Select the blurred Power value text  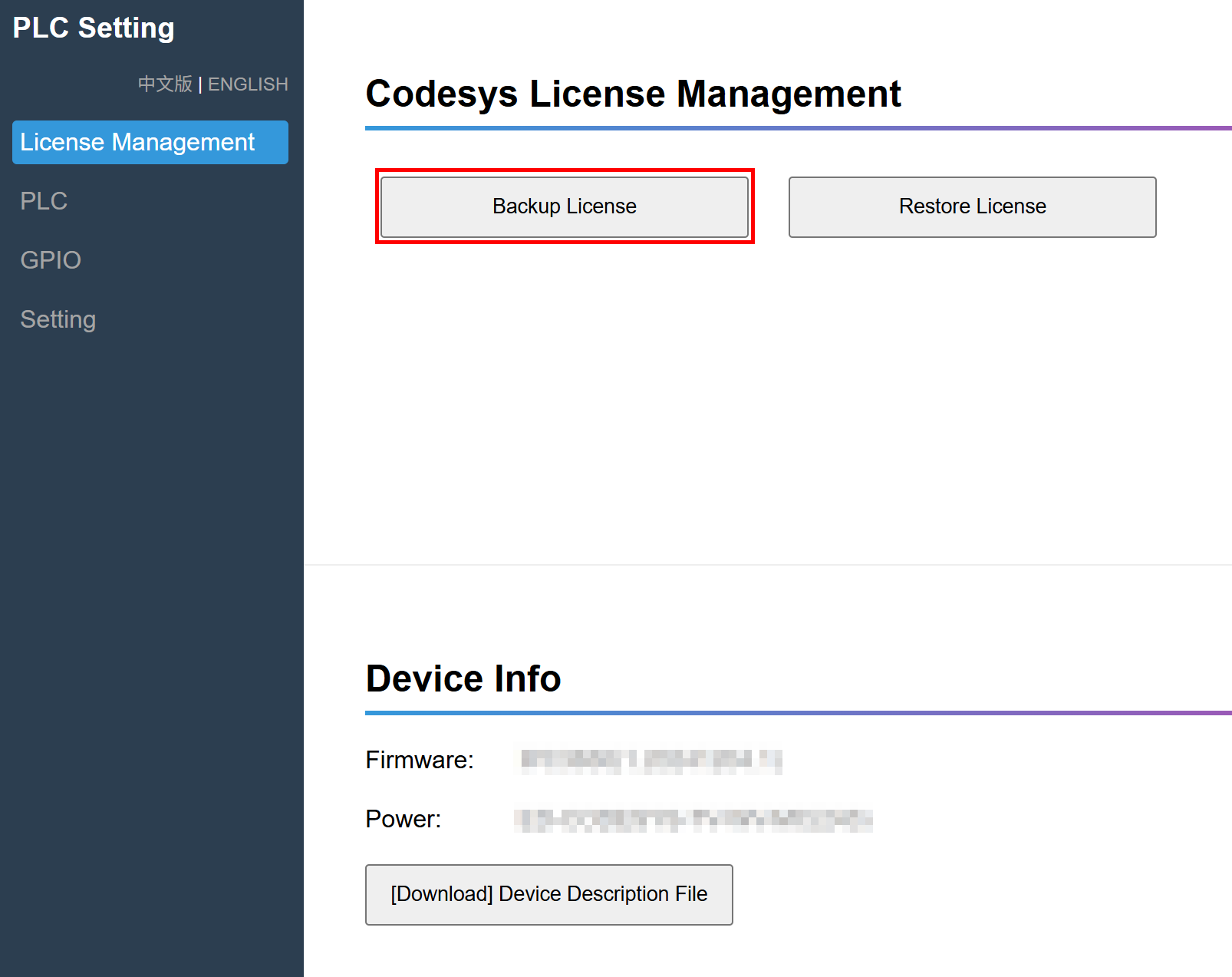coord(693,820)
